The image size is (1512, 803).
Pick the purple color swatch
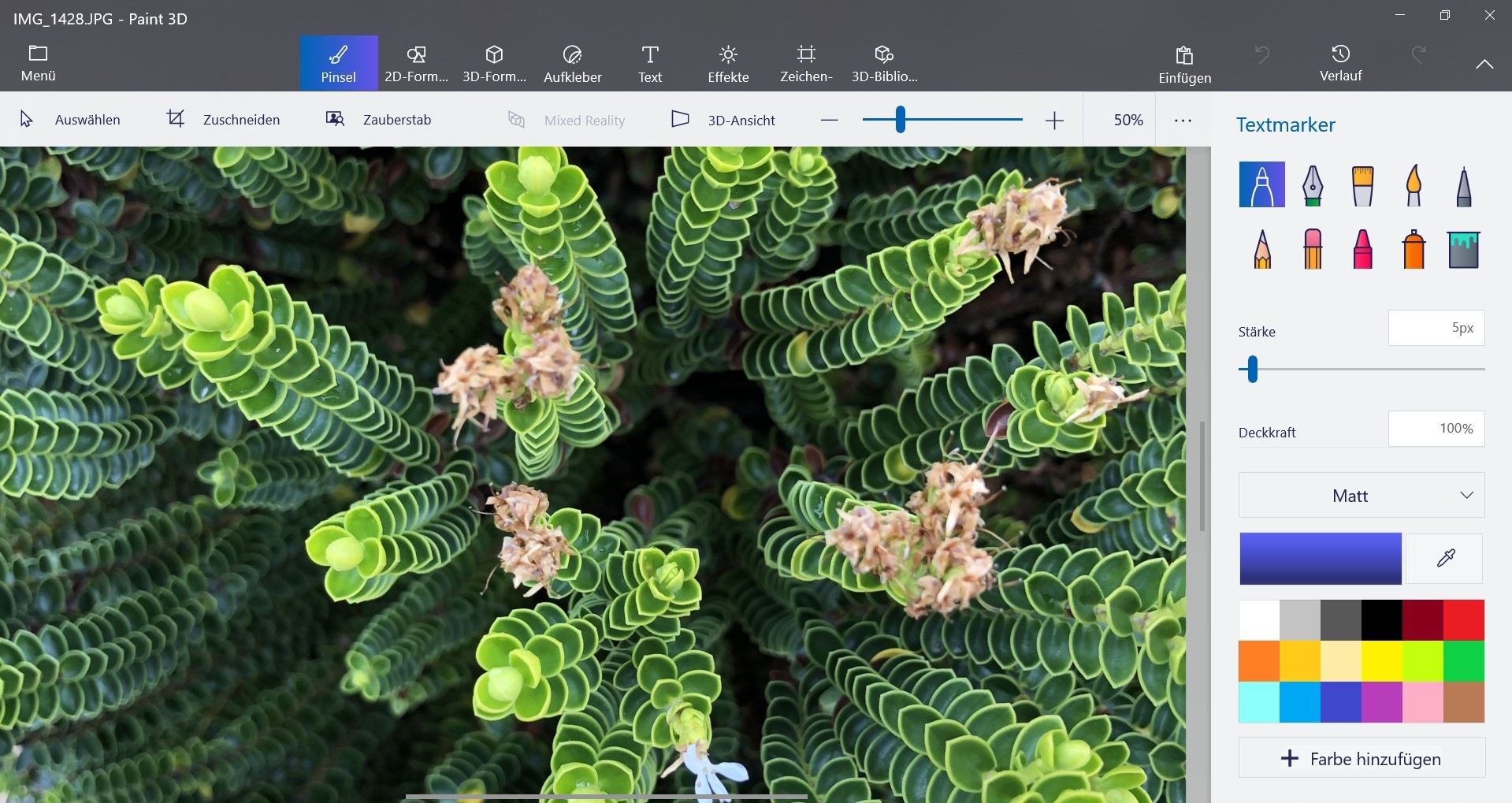[x=1382, y=702]
